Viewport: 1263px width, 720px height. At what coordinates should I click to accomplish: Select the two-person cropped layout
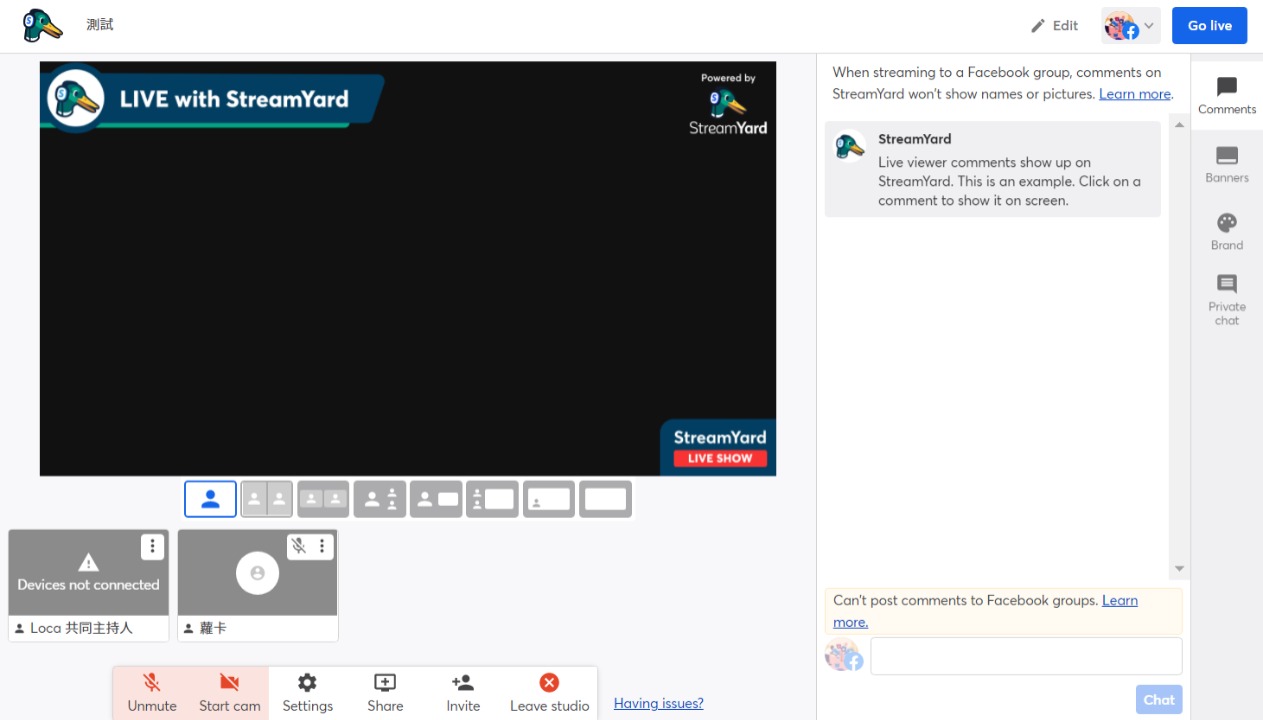(266, 499)
